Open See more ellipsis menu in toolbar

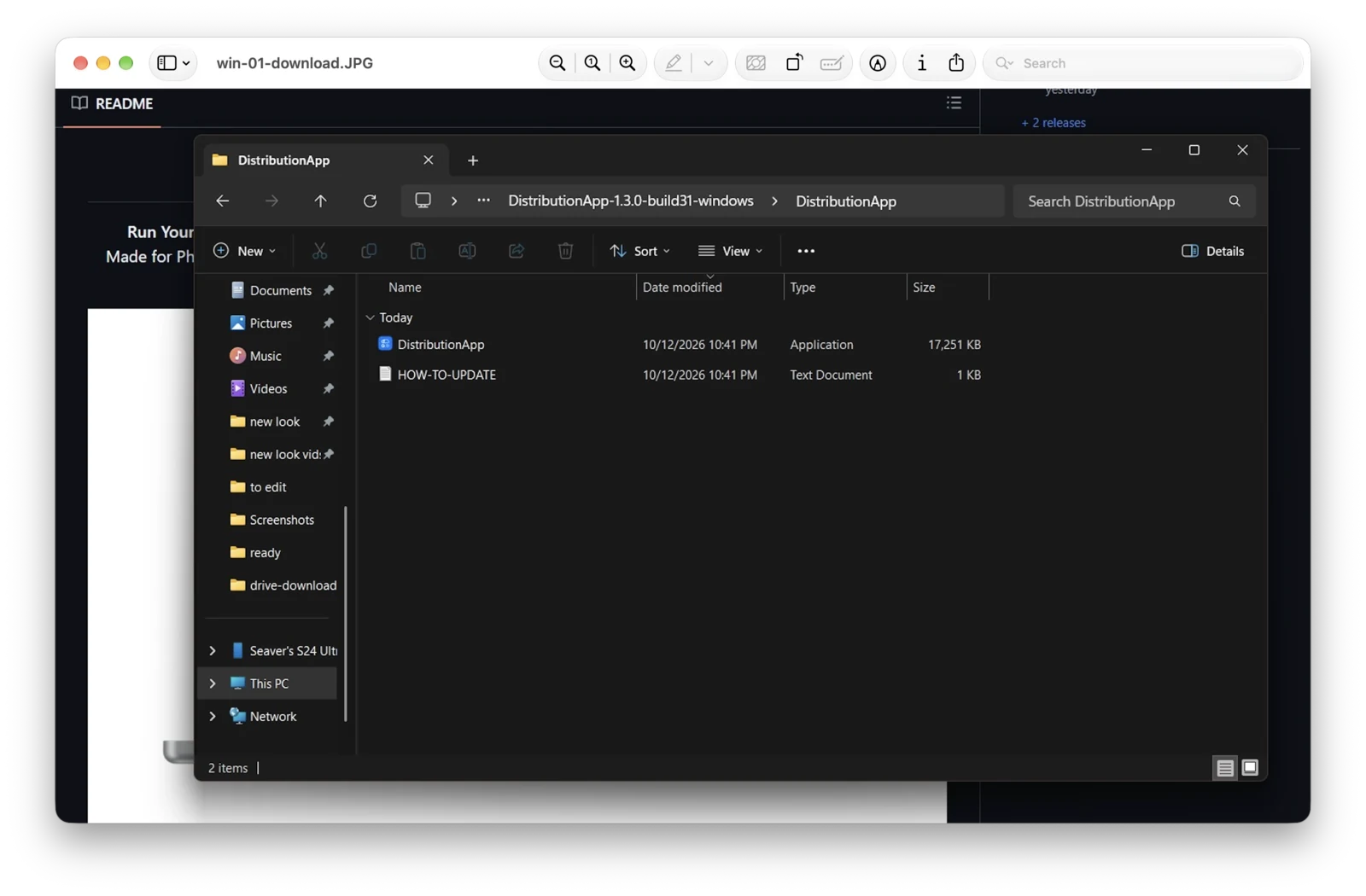pos(806,251)
